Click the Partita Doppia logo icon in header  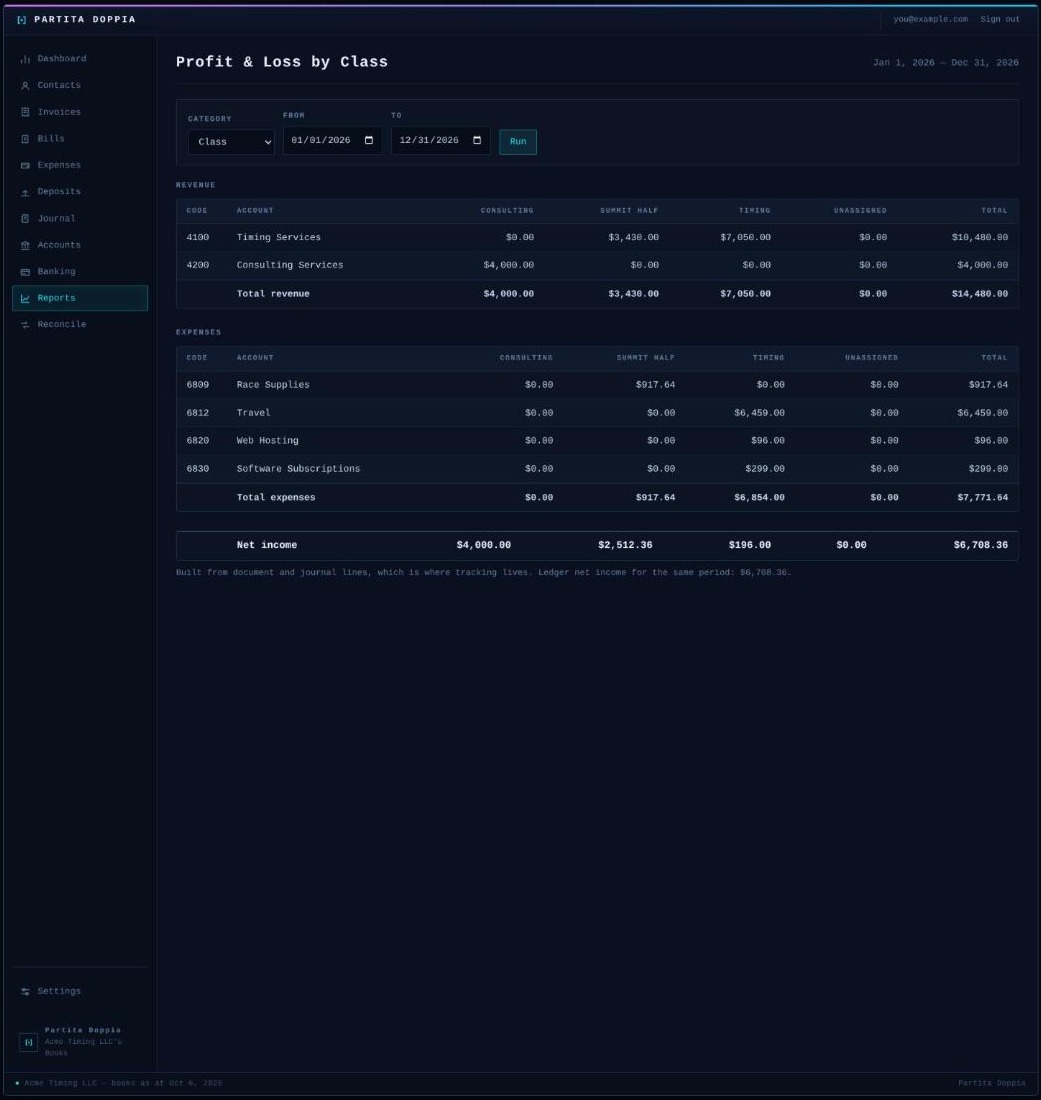point(22,20)
